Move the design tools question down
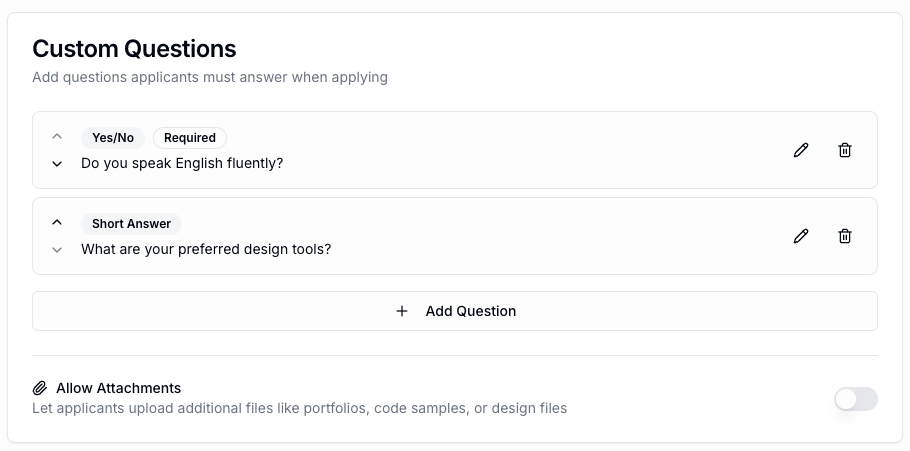This screenshot has width=910, height=451. [x=57, y=249]
